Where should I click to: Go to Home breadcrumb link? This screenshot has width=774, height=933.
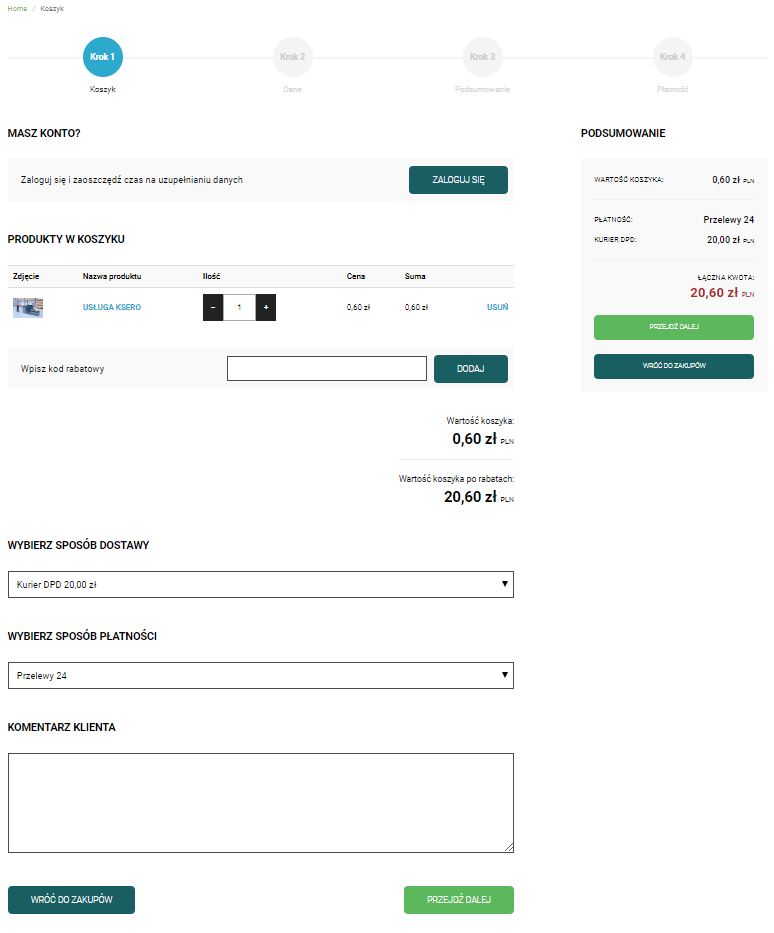(x=17, y=8)
